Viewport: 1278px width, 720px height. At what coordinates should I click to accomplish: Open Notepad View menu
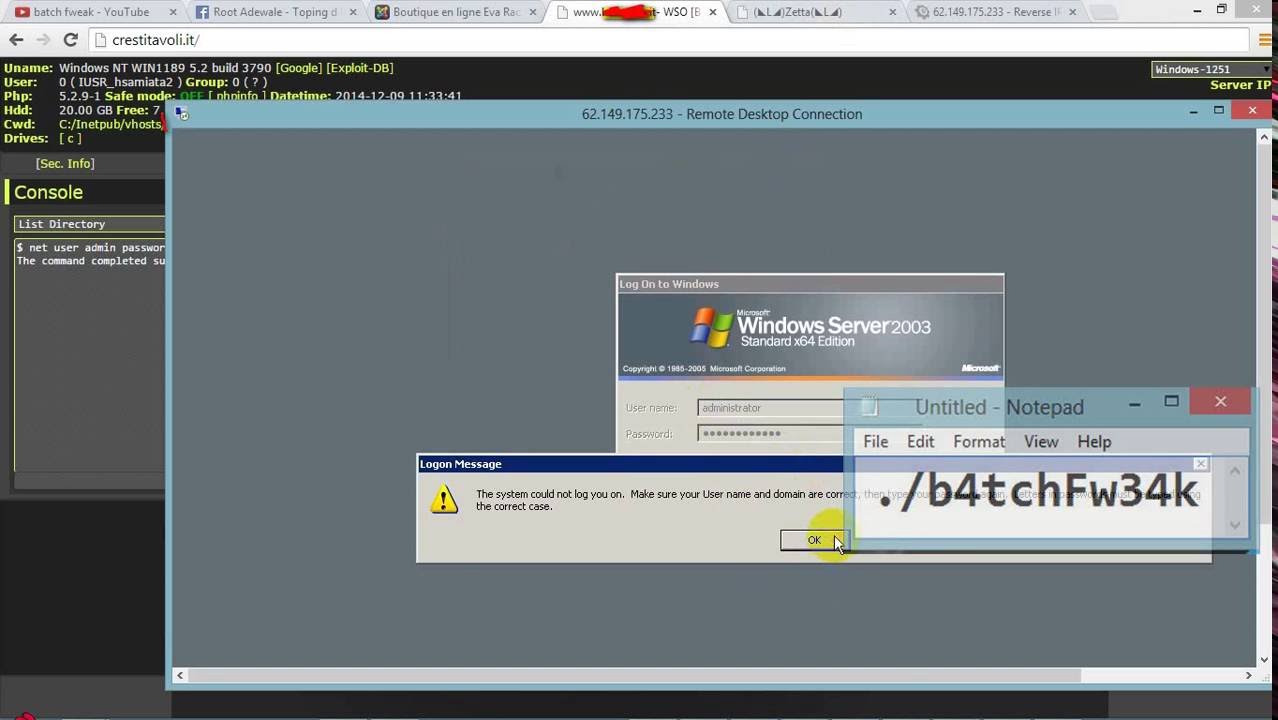(1041, 441)
